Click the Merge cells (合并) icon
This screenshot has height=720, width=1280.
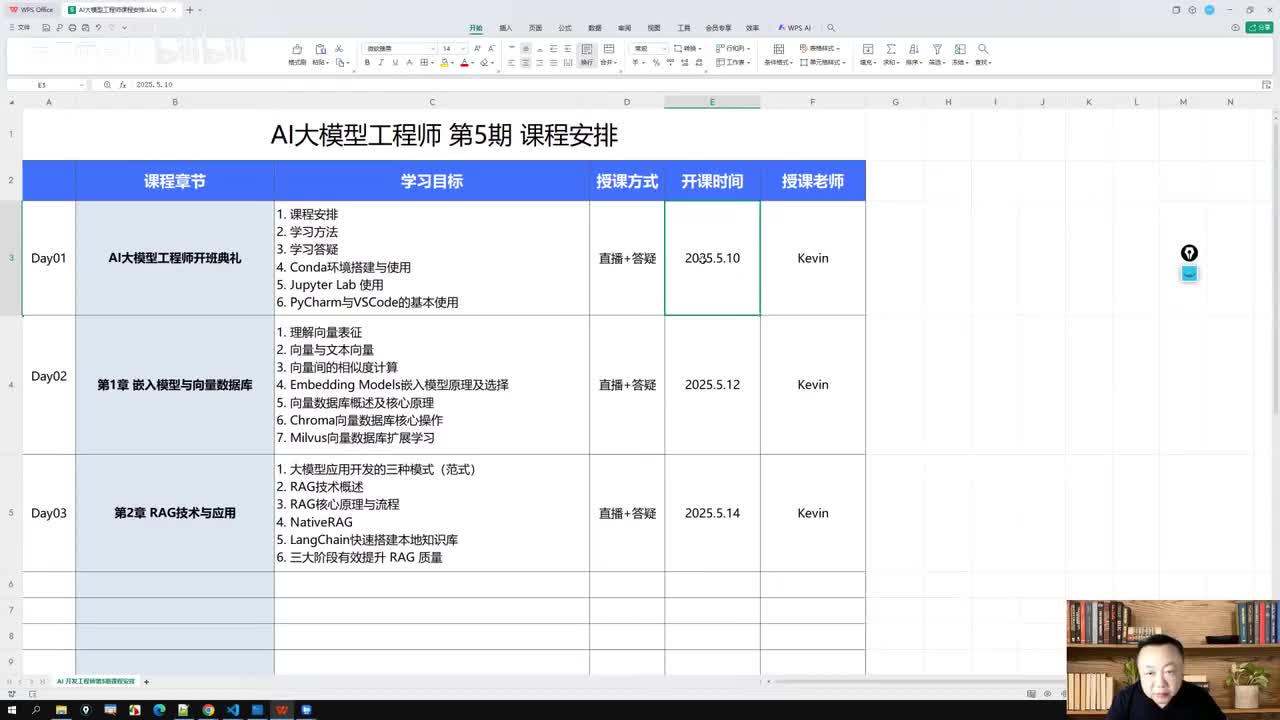(x=608, y=49)
